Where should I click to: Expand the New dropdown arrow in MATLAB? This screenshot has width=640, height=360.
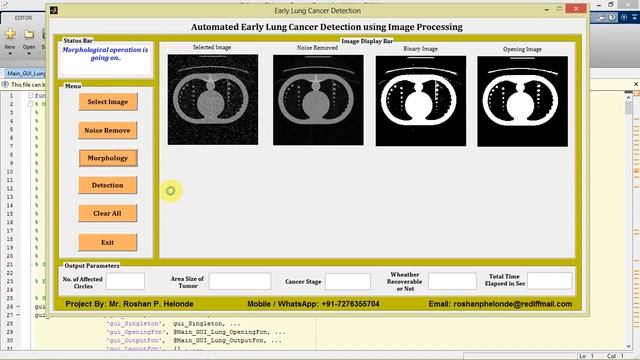coord(10,53)
